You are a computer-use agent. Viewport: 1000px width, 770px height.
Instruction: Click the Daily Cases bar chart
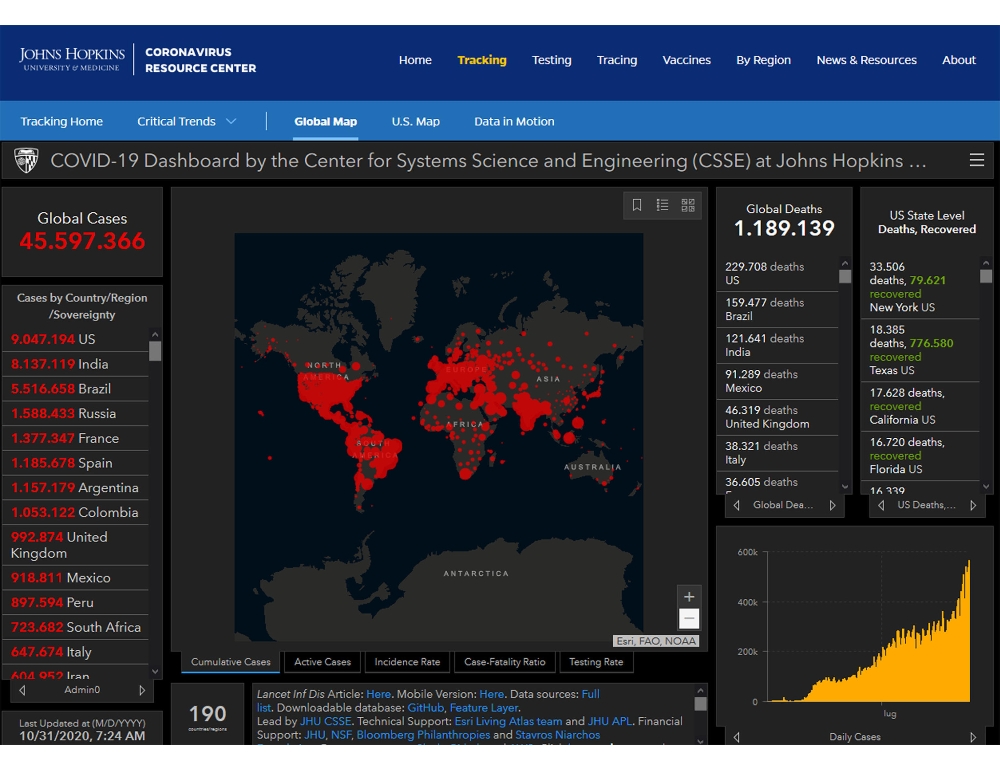tap(869, 632)
